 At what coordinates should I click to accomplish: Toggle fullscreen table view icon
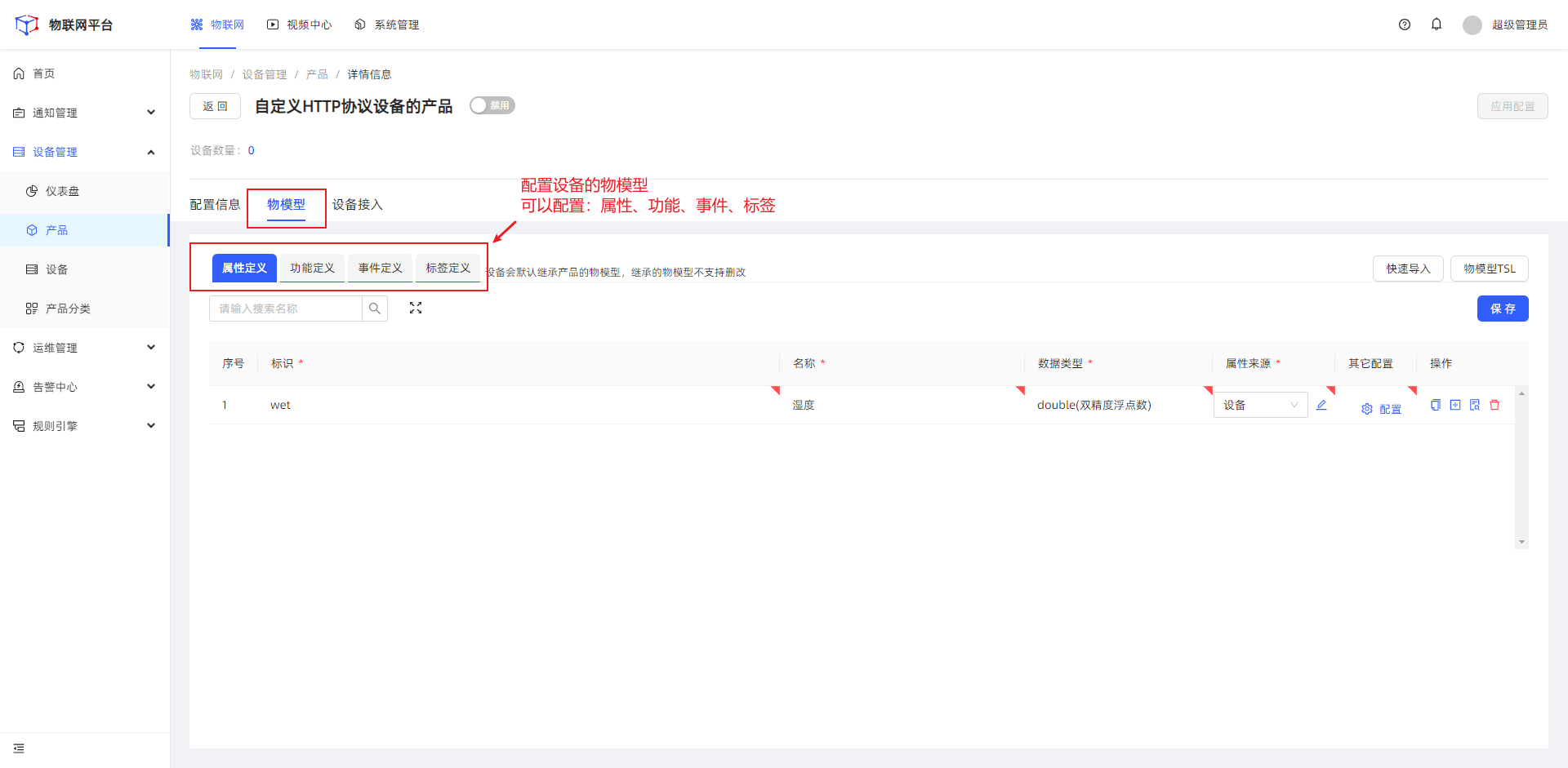[416, 308]
